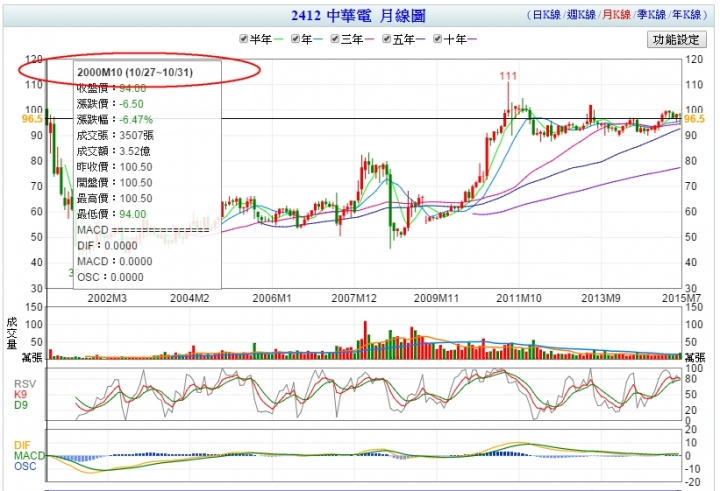Screen dimensions: 720x491
Task: Click the DIF 0.0000 tooltip row
Action: (x=107, y=246)
